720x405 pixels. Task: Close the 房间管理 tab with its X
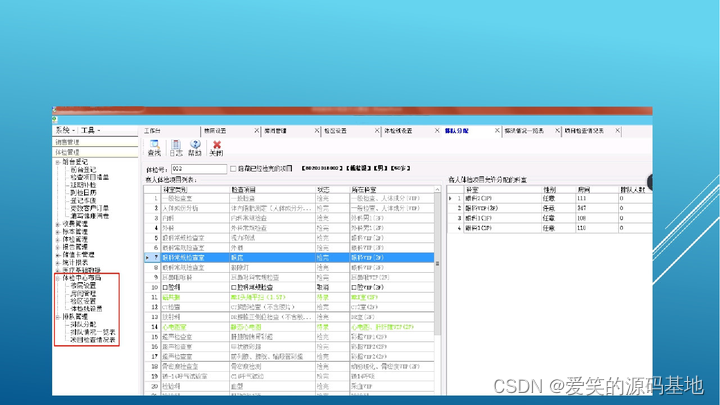click(x=317, y=131)
